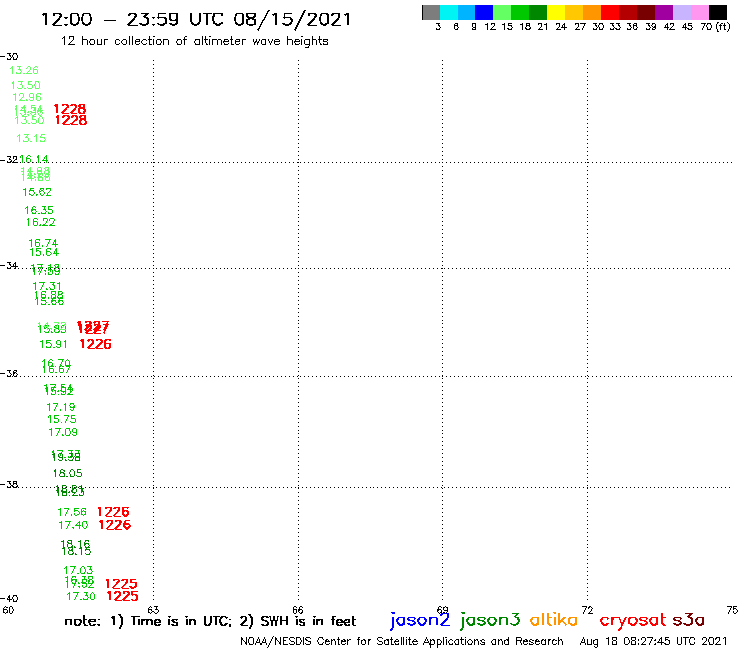Click the -38 latitude axis label
Viewport: 740px width, 650px height.
(x=9, y=485)
